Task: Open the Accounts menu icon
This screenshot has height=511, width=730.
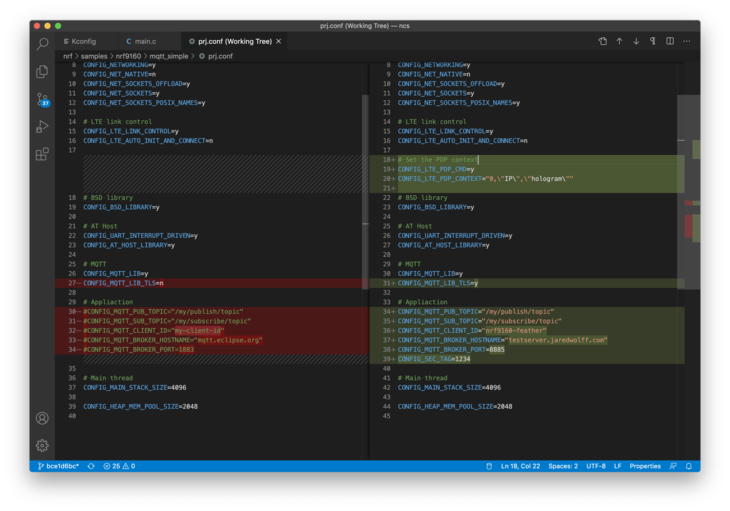Action: pos(42,418)
